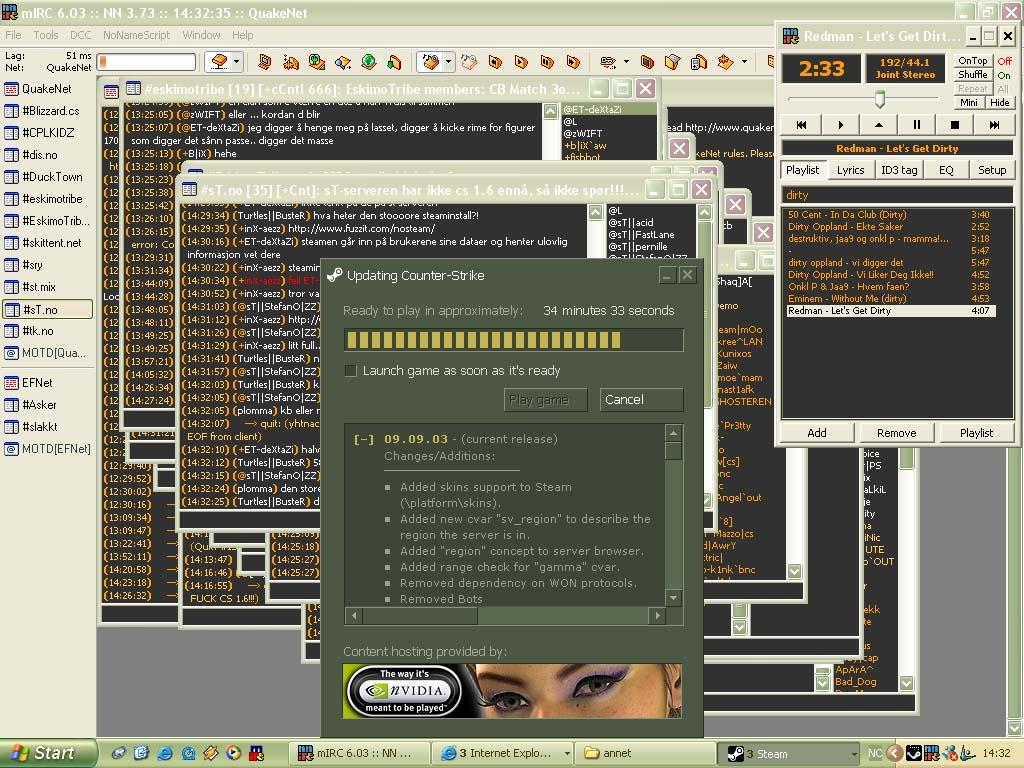The image size is (1024, 768).
Task: Open the key chain icon dropdown arrow
Action: point(626,62)
